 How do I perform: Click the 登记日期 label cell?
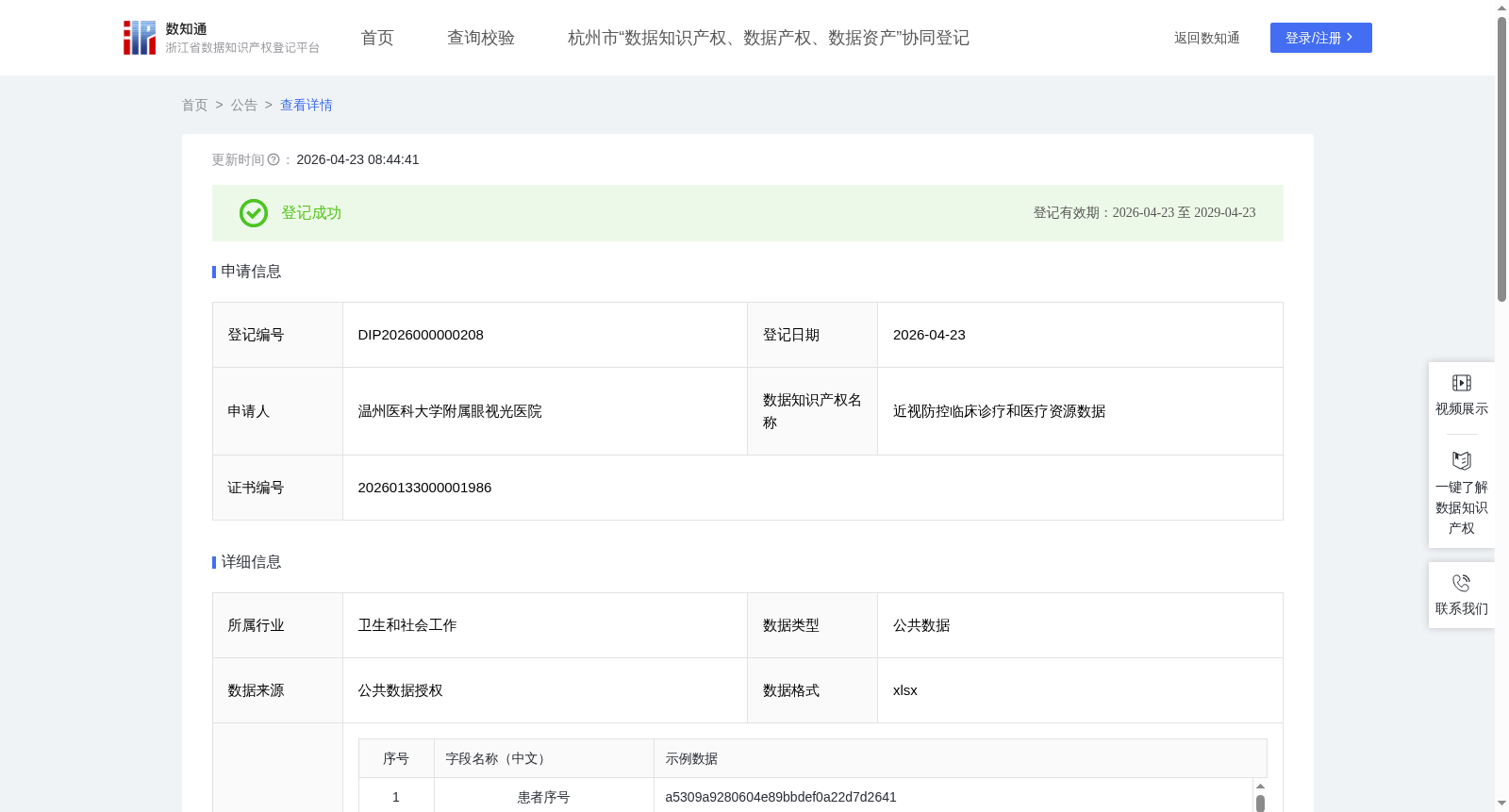point(813,335)
